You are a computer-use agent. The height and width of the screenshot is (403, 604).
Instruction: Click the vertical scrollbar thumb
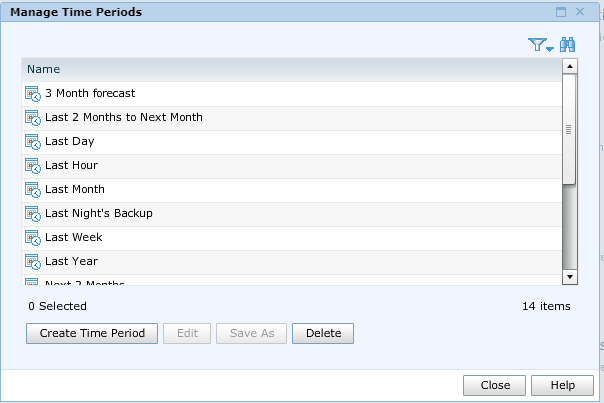pyautogui.click(x=569, y=129)
